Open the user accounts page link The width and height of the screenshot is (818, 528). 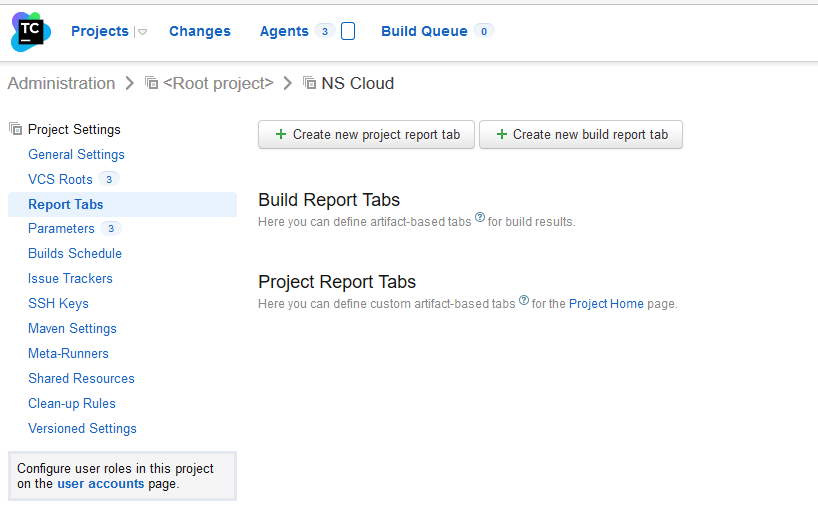click(100, 484)
